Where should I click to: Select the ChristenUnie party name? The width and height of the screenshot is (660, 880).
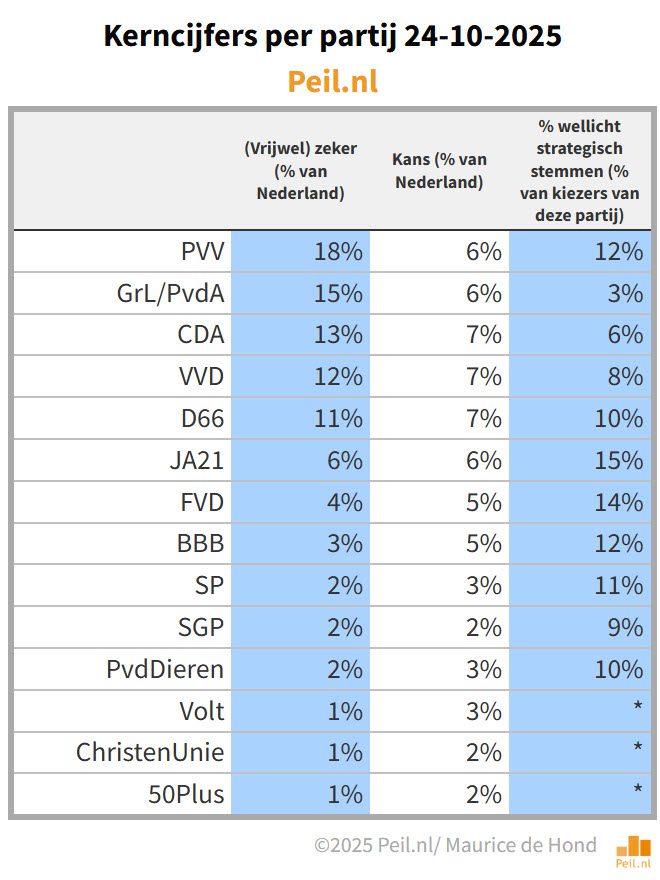(x=151, y=753)
